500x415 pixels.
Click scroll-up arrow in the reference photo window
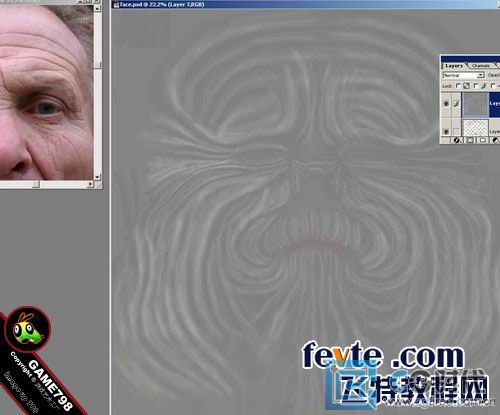point(97,9)
